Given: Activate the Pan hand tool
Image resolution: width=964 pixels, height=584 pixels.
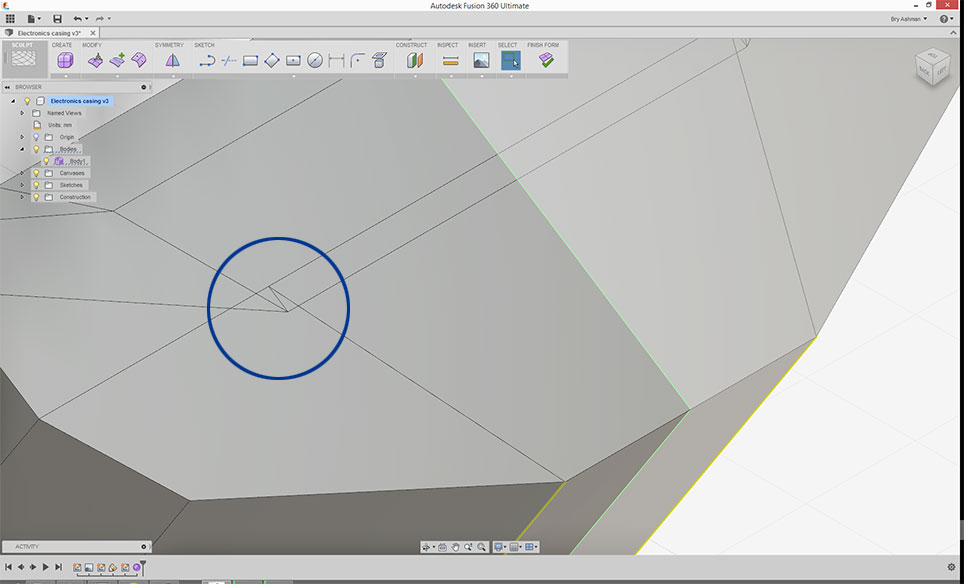Looking at the screenshot, I should point(455,547).
